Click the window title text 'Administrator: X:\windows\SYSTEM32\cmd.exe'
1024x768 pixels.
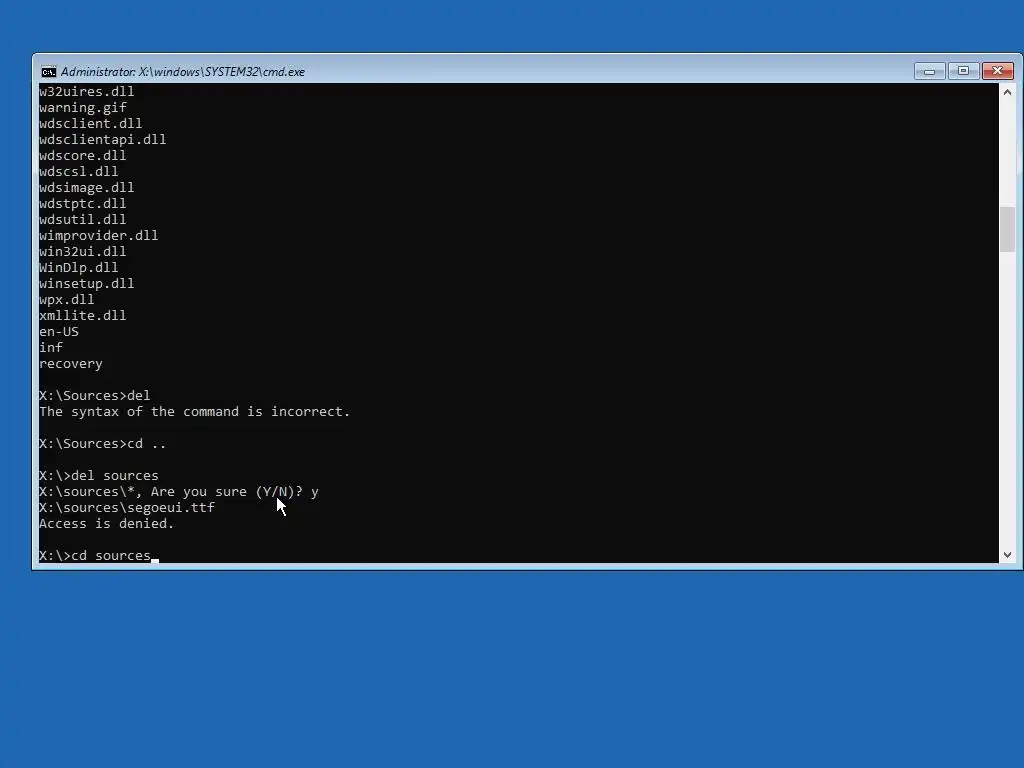183,72
